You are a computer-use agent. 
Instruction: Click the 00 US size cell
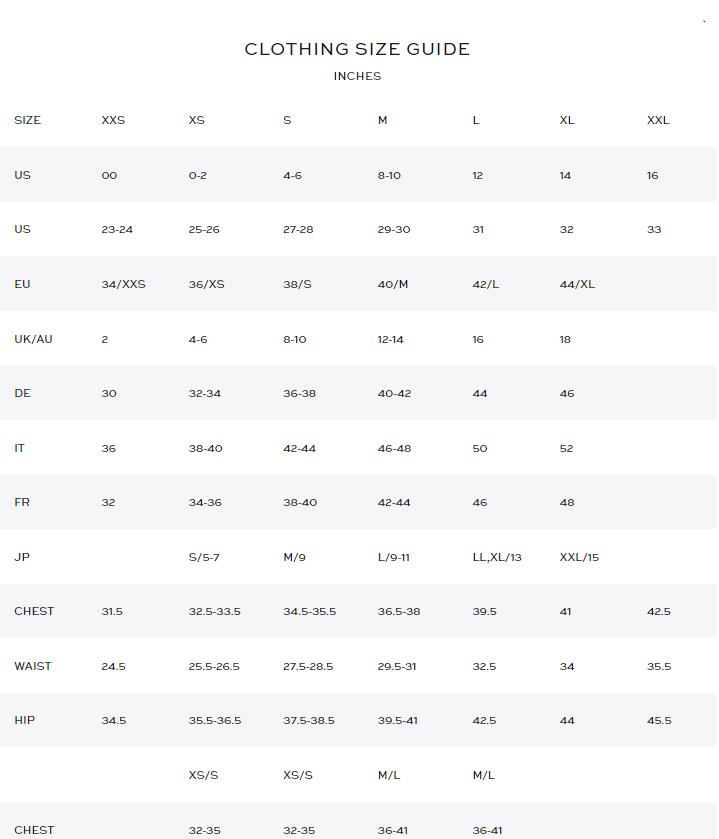[109, 175]
